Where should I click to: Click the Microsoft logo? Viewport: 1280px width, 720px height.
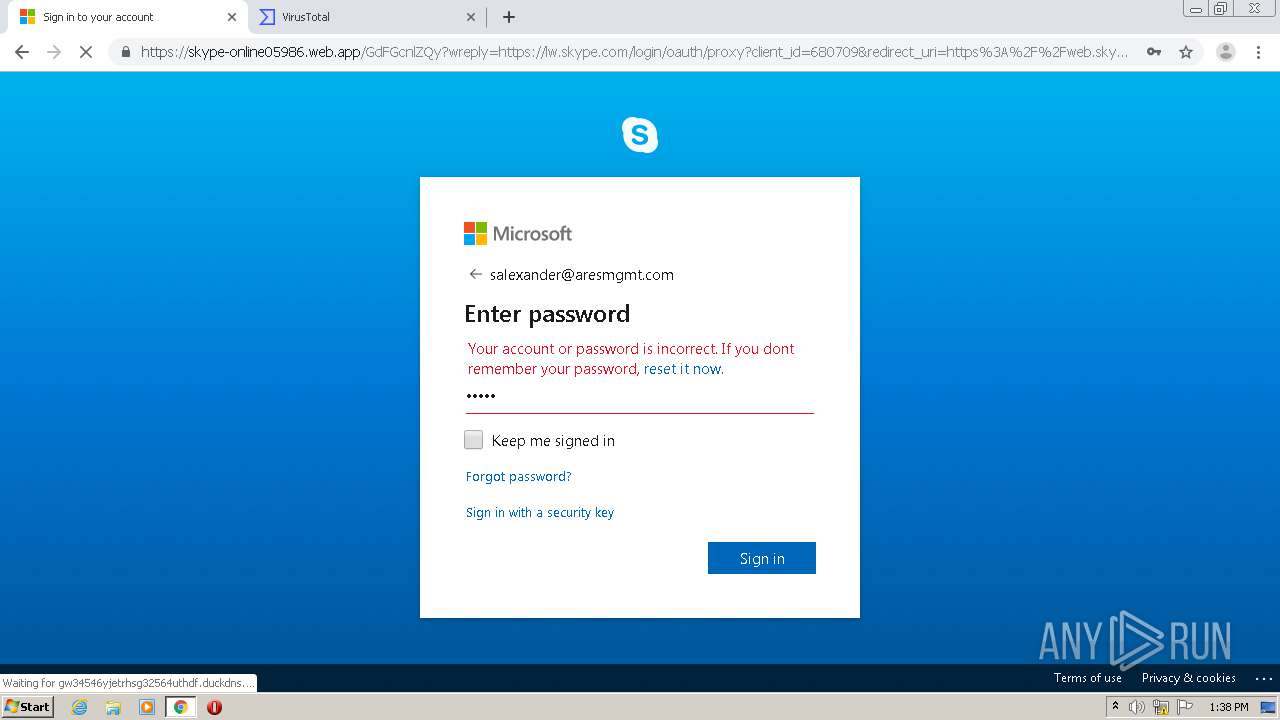point(518,233)
